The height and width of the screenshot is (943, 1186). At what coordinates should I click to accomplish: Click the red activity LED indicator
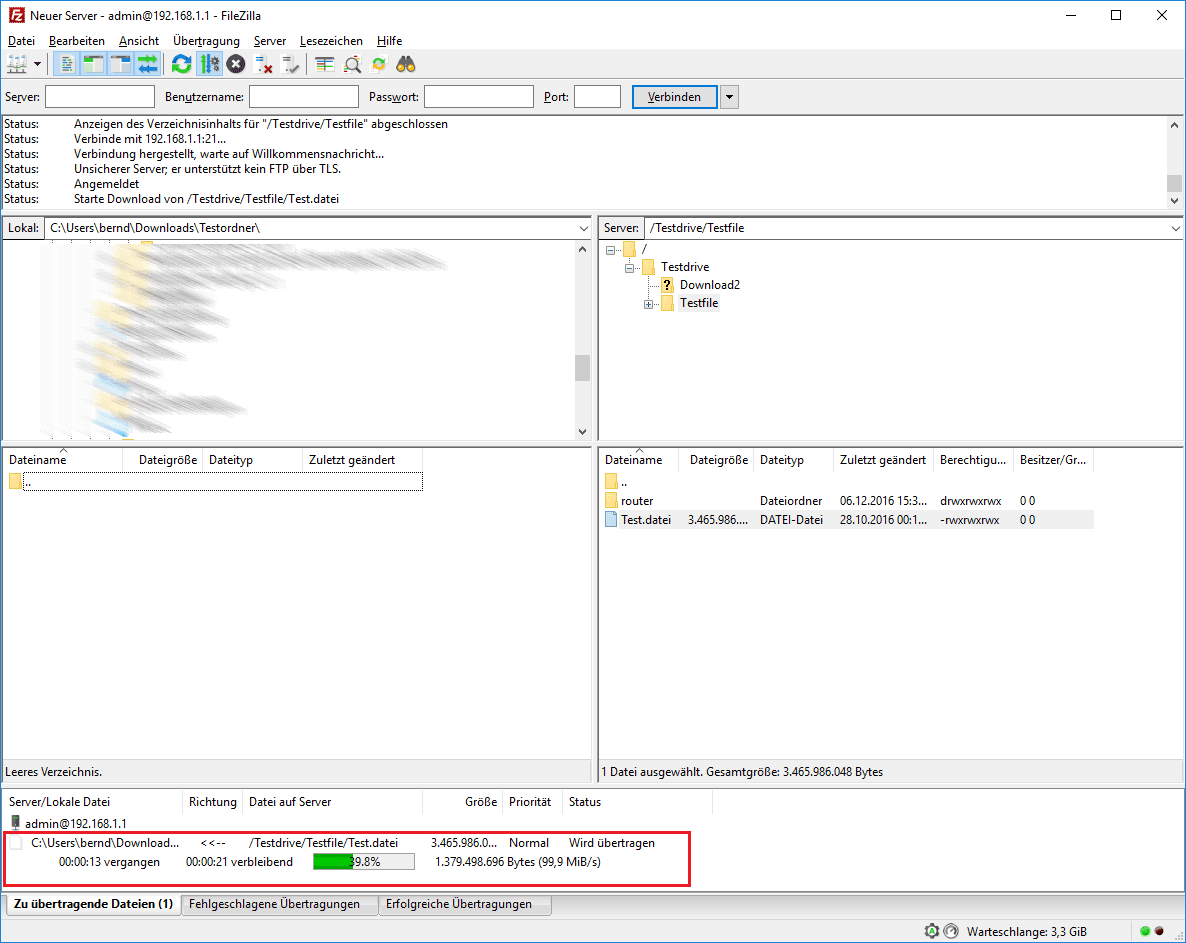[x=1160, y=931]
